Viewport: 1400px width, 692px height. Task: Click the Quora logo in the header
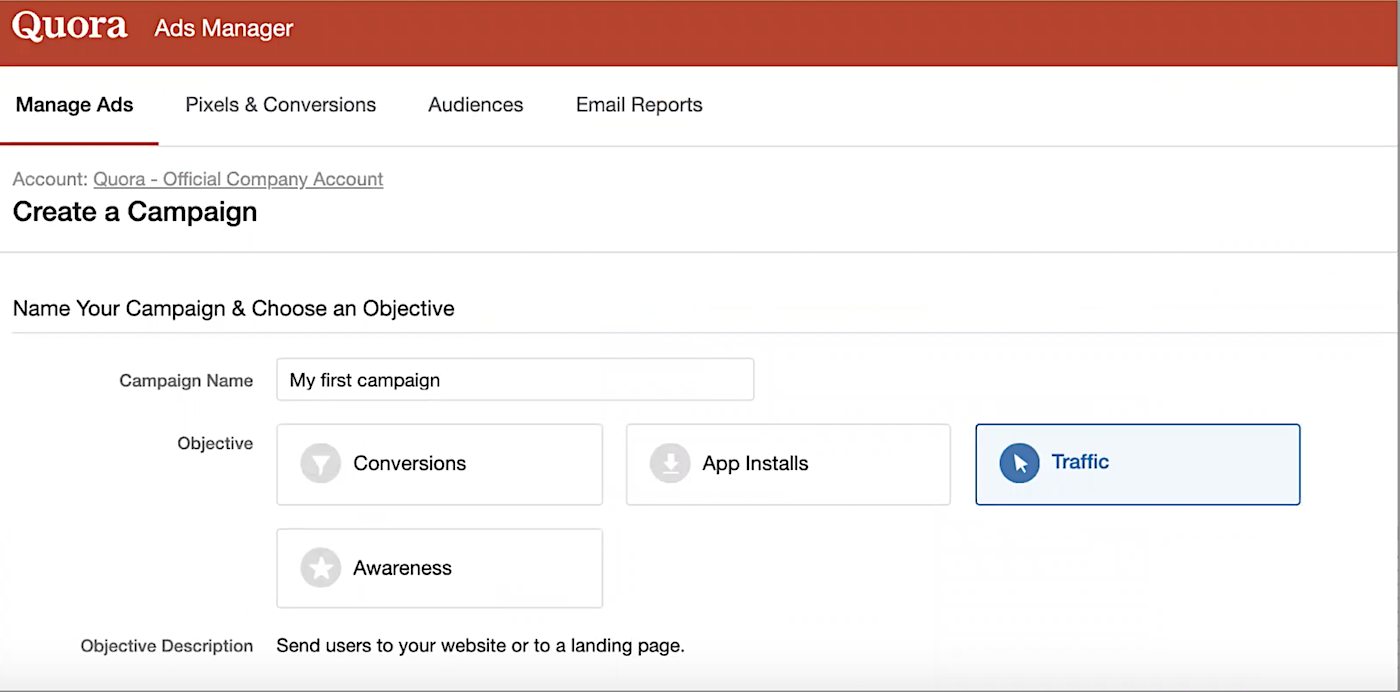[70, 27]
